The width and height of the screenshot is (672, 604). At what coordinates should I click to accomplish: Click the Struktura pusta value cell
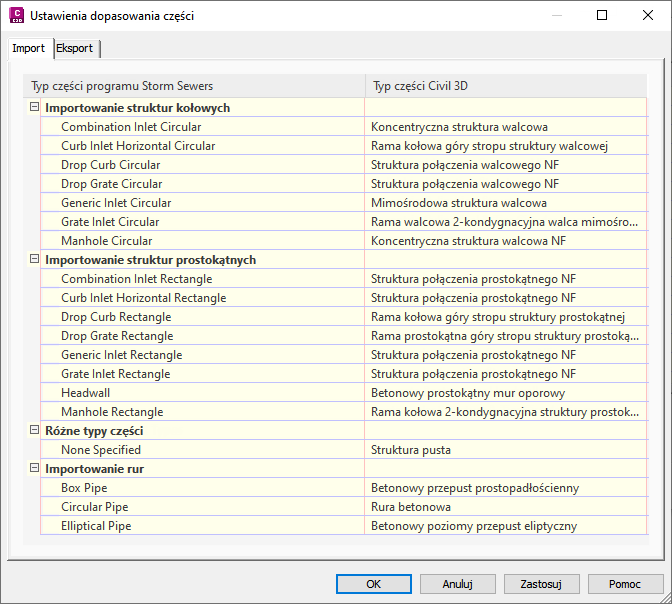[411, 450]
